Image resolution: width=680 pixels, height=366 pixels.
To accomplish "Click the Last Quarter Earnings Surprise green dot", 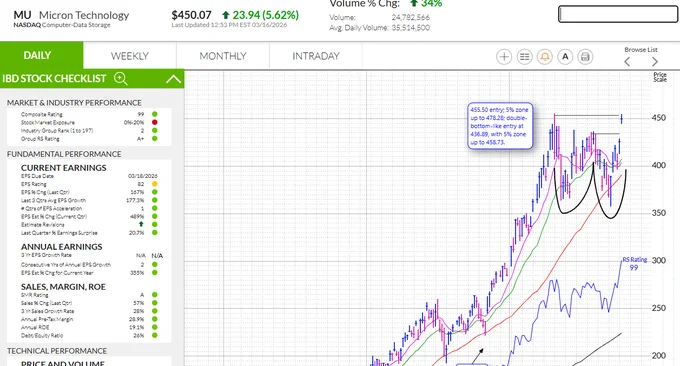I will (154, 232).
